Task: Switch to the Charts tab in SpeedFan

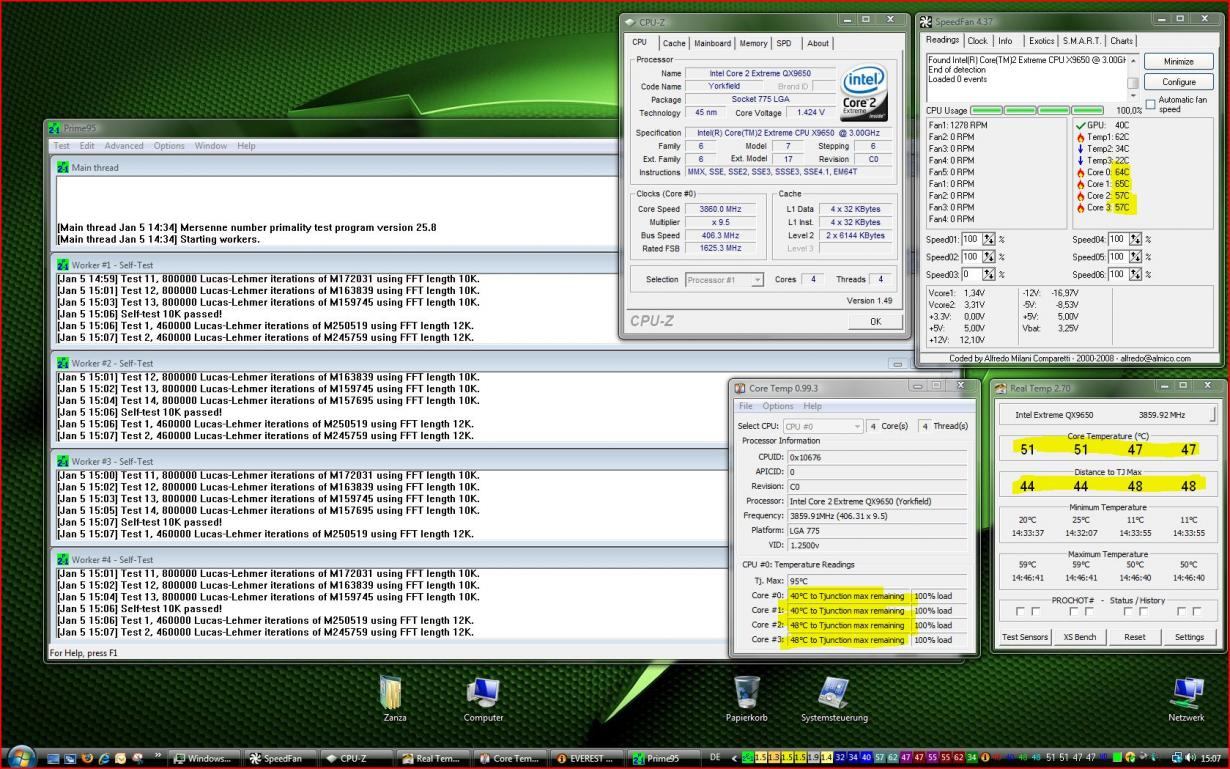Action: click(1122, 41)
